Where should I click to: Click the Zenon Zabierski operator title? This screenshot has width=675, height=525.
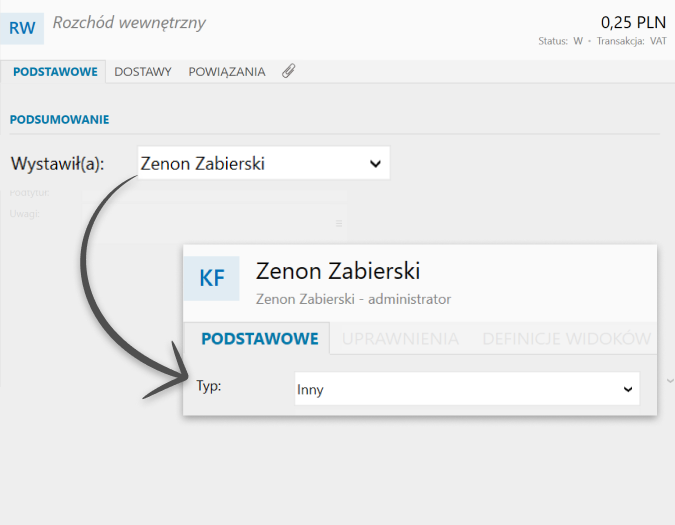tap(338, 271)
